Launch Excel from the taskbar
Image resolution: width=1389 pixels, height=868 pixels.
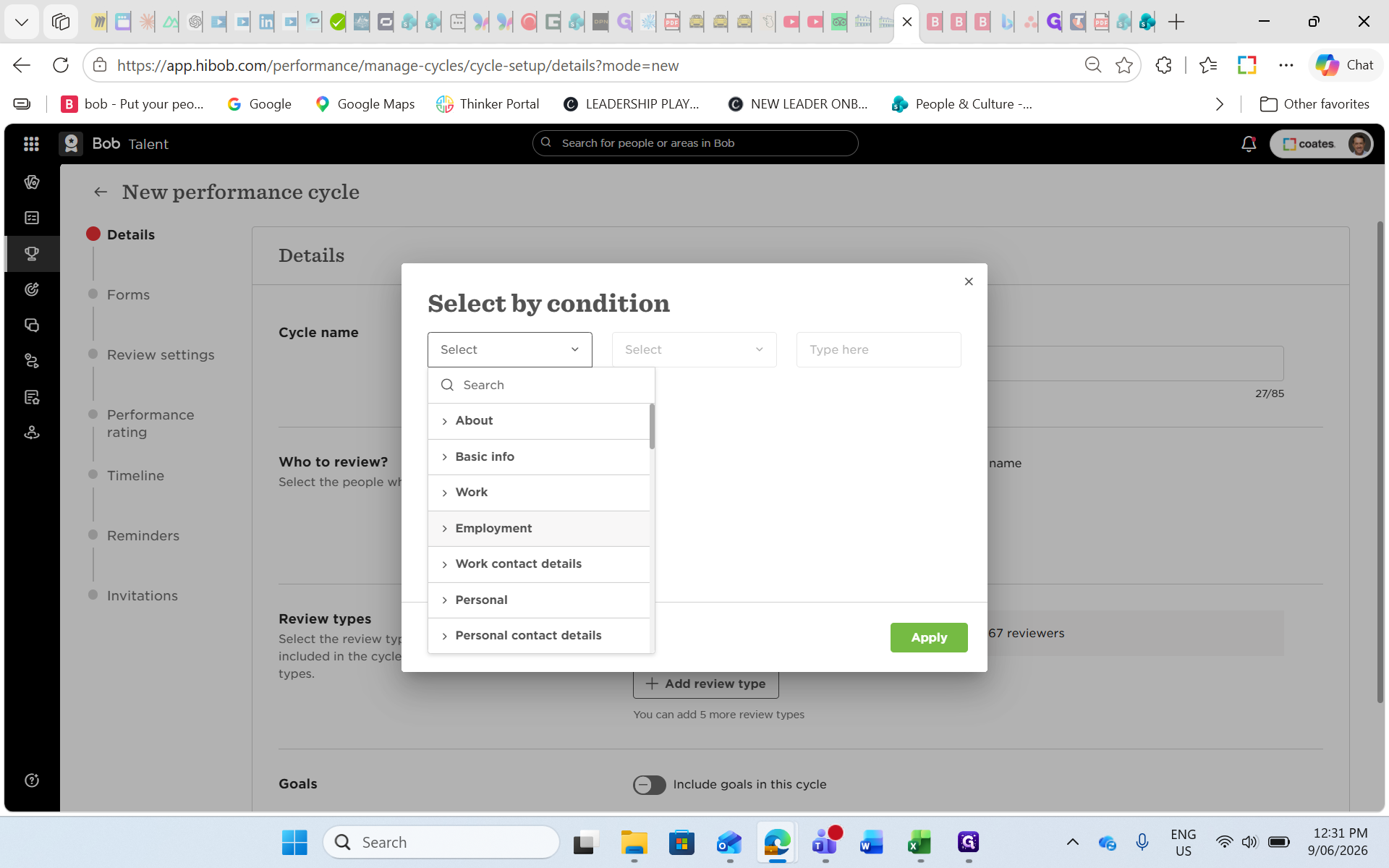click(919, 843)
